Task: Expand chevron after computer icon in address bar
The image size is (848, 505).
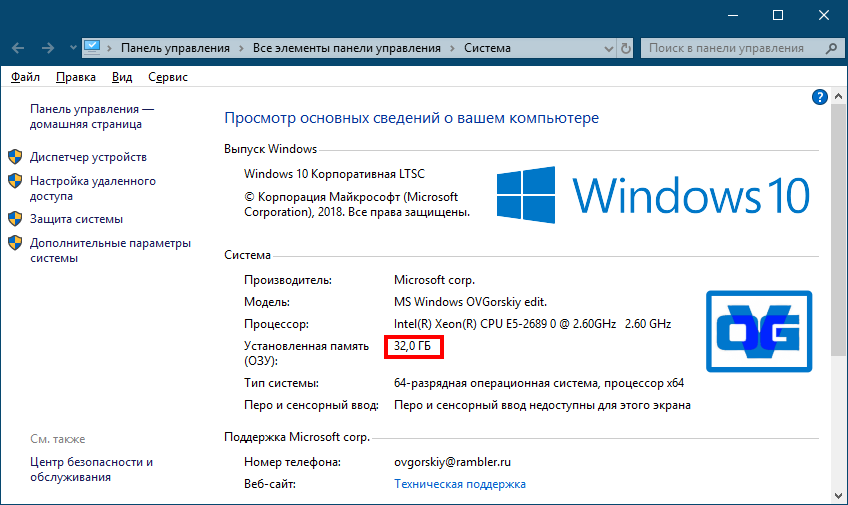Action: 110,48
